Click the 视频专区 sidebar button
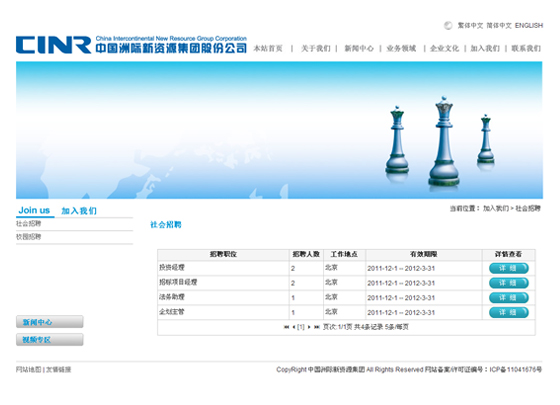Screen dimensions: 560x405 [x=50, y=340]
